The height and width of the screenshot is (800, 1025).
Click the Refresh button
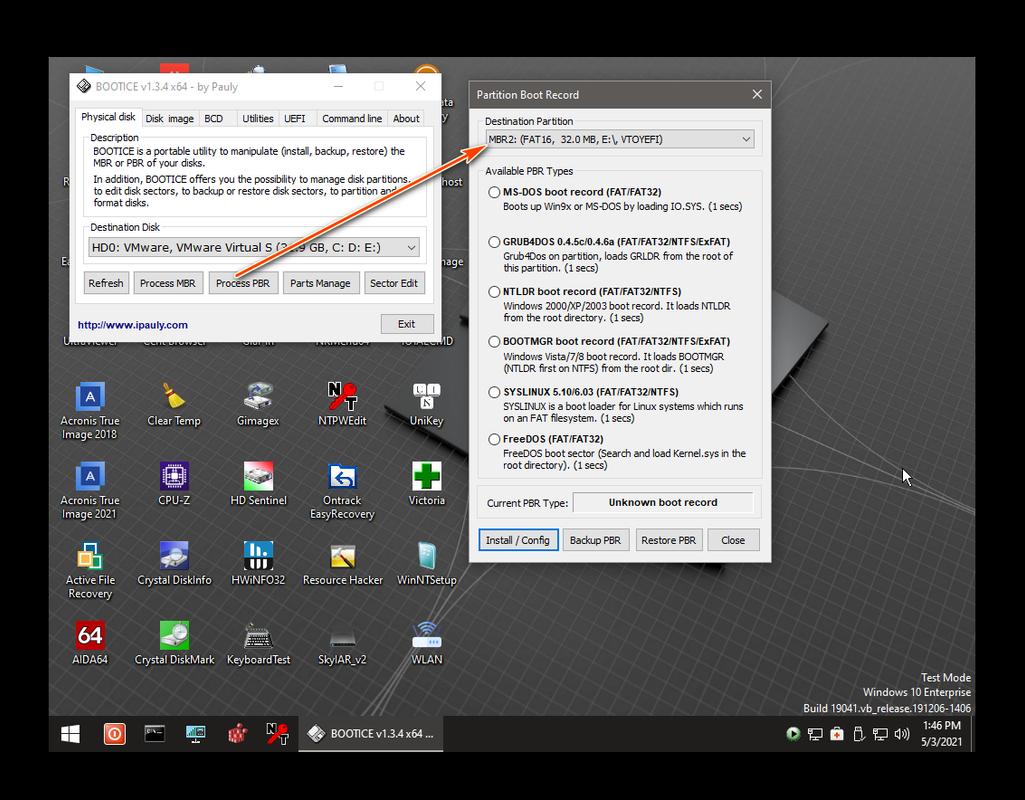click(106, 283)
